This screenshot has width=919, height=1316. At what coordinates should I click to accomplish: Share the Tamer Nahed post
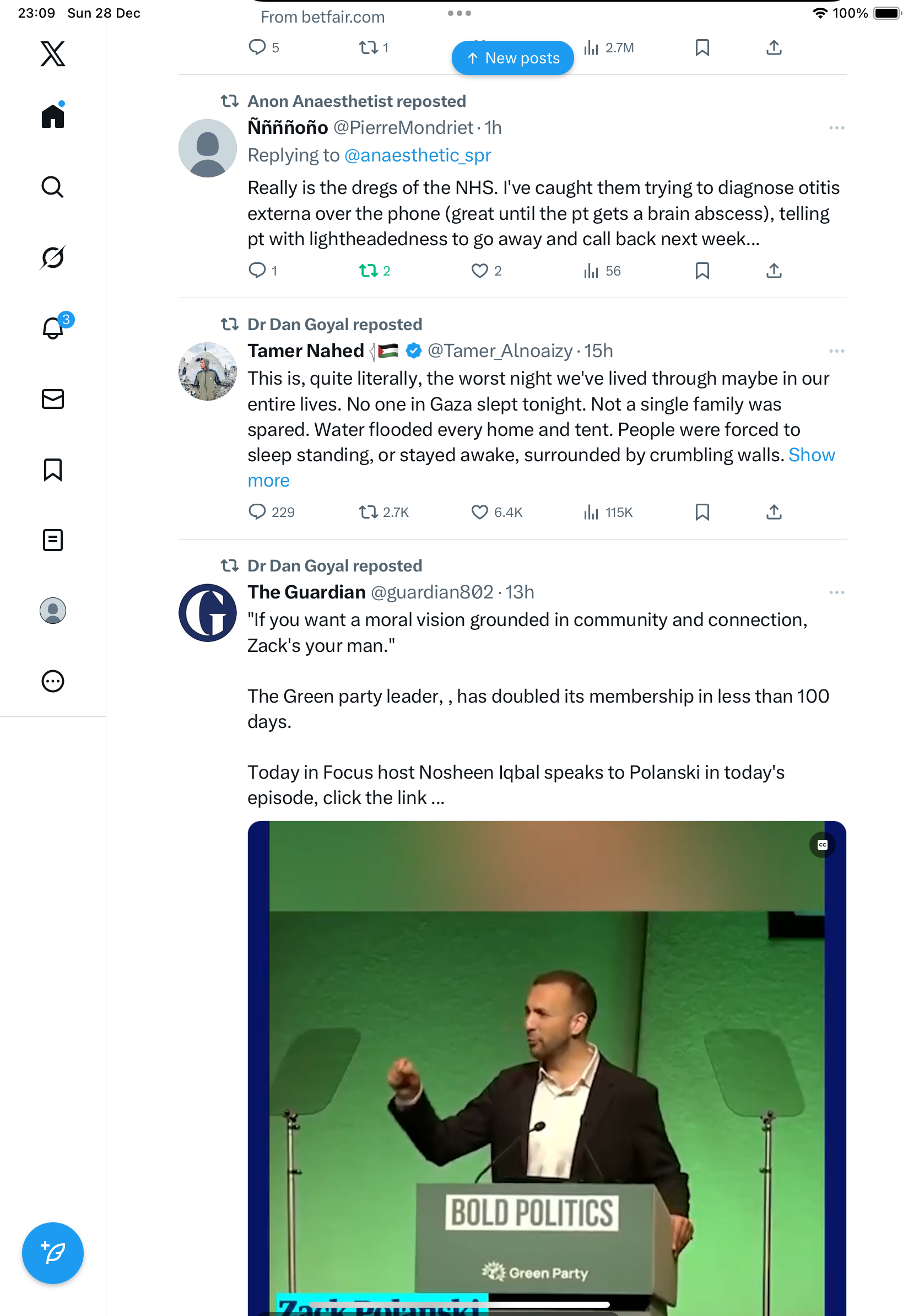click(x=774, y=512)
